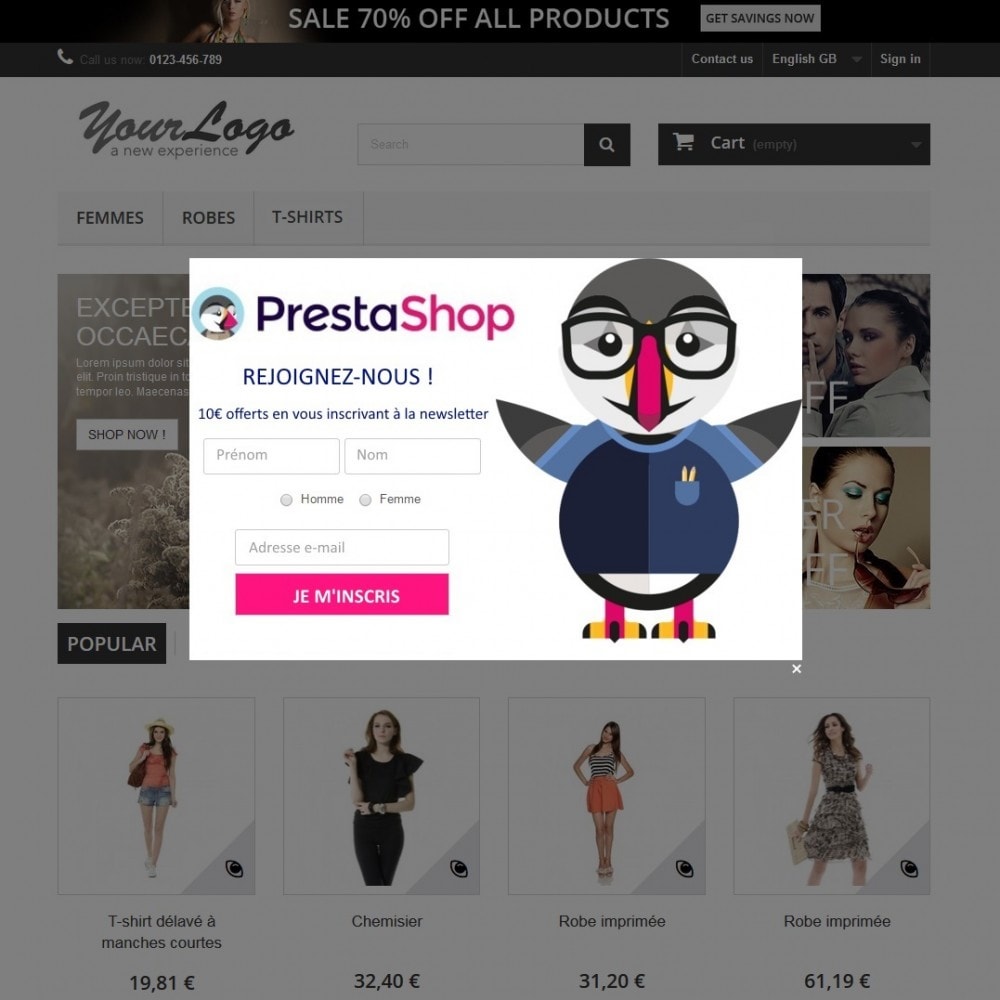Click quick view eye on the 31,20 € dress

click(x=684, y=869)
